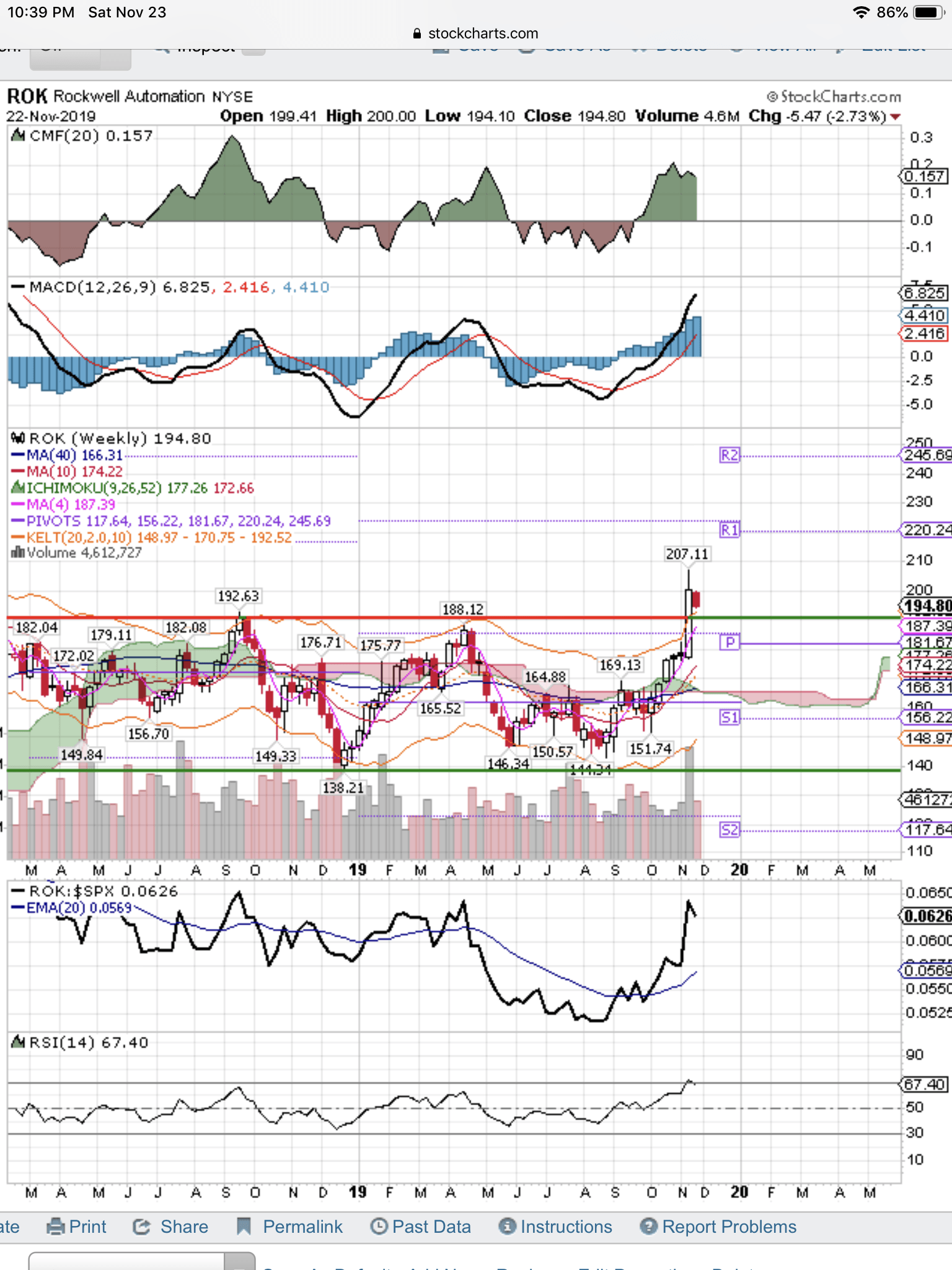Click the CMF(20) 0.157 indicator label
This screenshot has width=952, height=1270.
click(x=82, y=136)
